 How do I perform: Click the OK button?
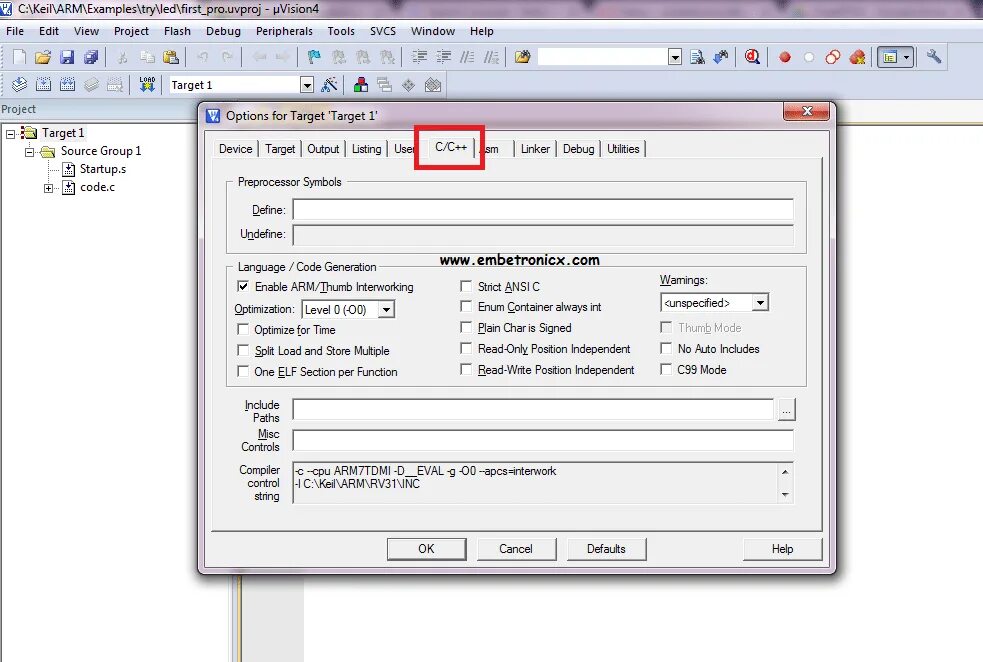pyautogui.click(x=426, y=549)
